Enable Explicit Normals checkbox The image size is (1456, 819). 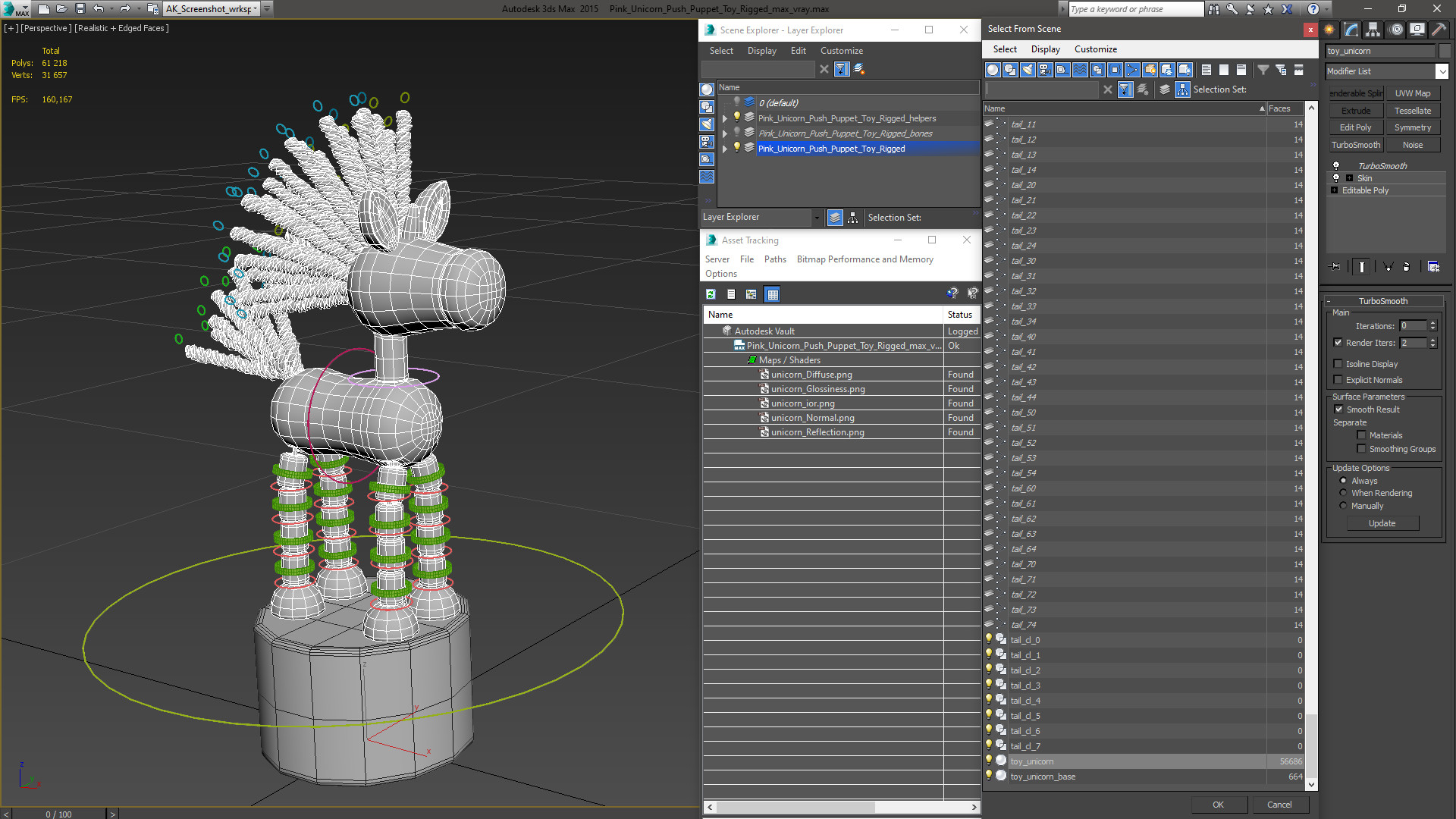point(1338,380)
